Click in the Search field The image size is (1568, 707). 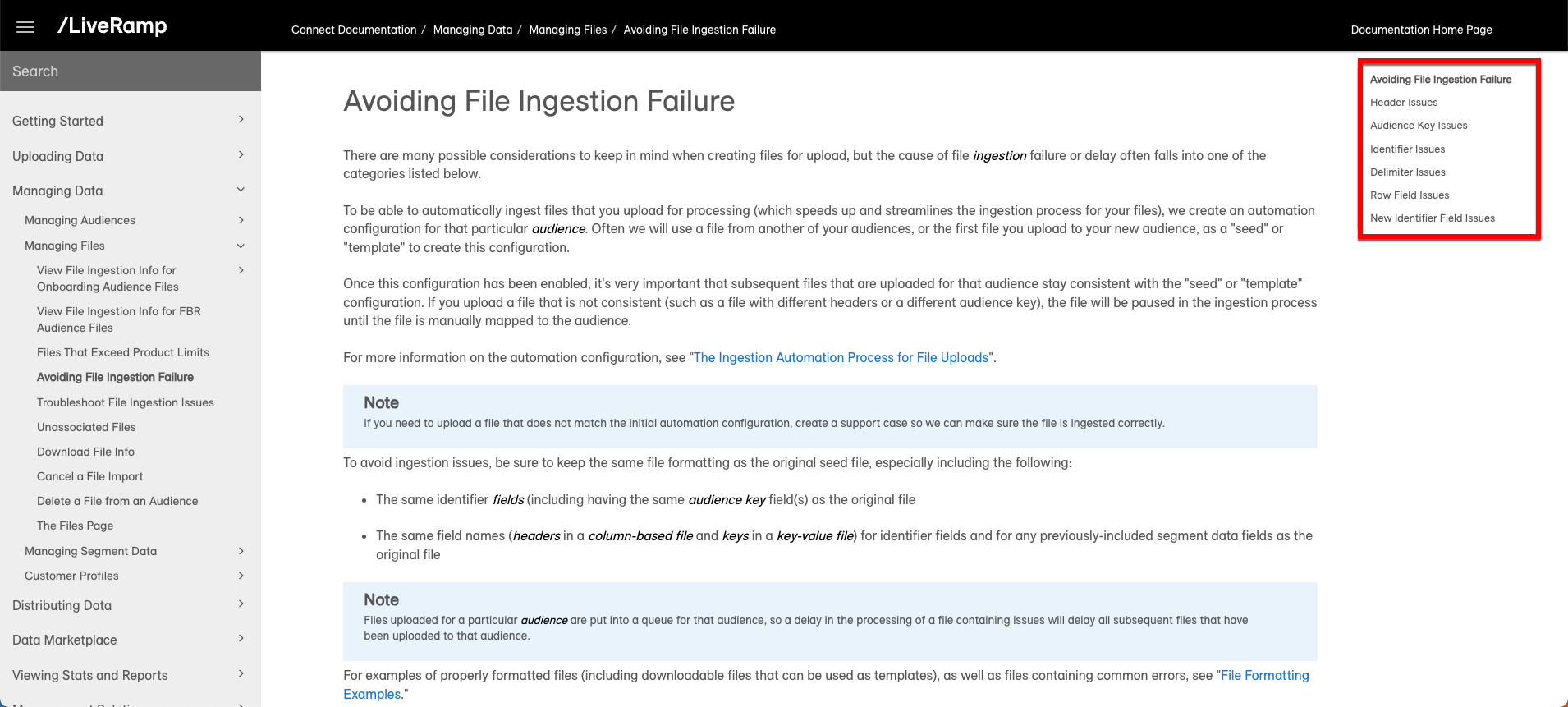pos(131,71)
